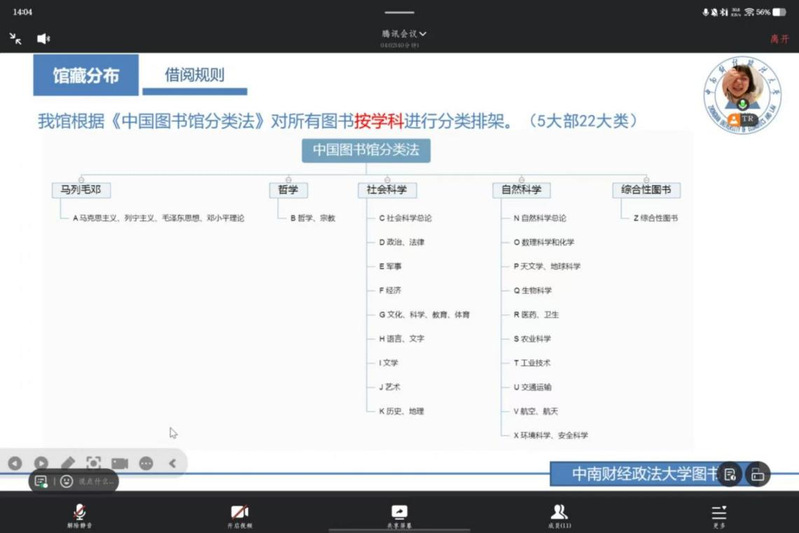
Task: Collapse the floating toolbar with the chevron
Action: pyautogui.click(x=172, y=463)
